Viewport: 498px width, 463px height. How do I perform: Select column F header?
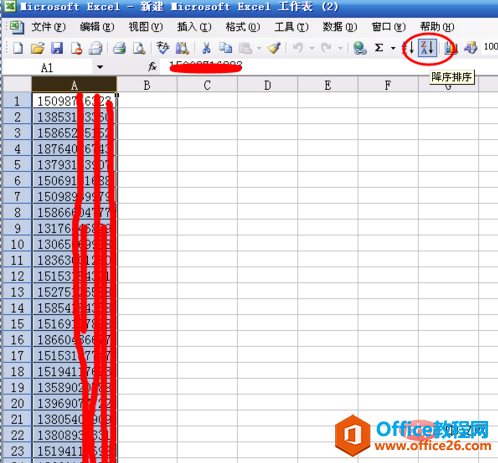click(x=388, y=85)
